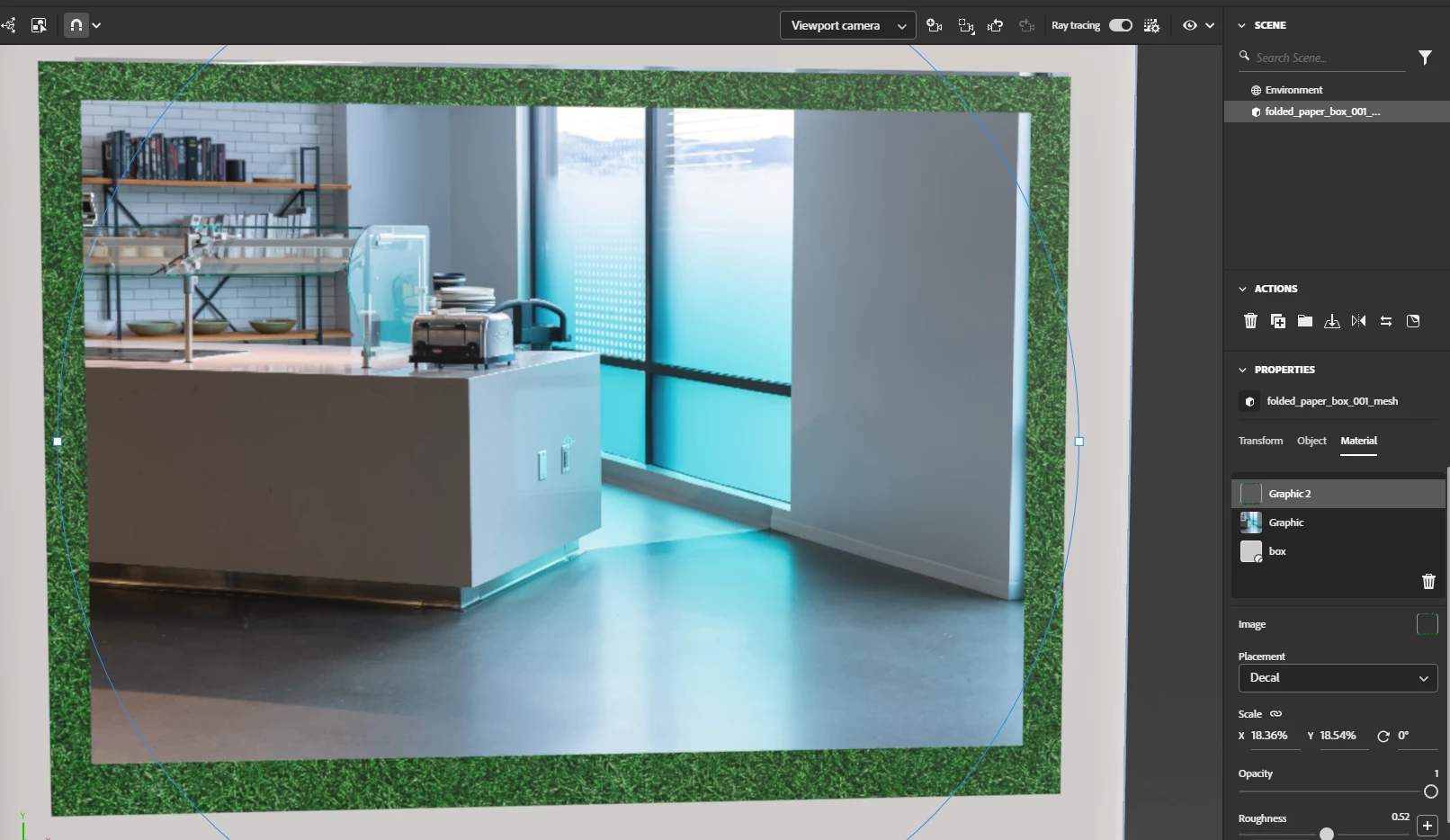Toggle the Ray tracing switch
The height and width of the screenshot is (840, 1450).
click(1121, 25)
